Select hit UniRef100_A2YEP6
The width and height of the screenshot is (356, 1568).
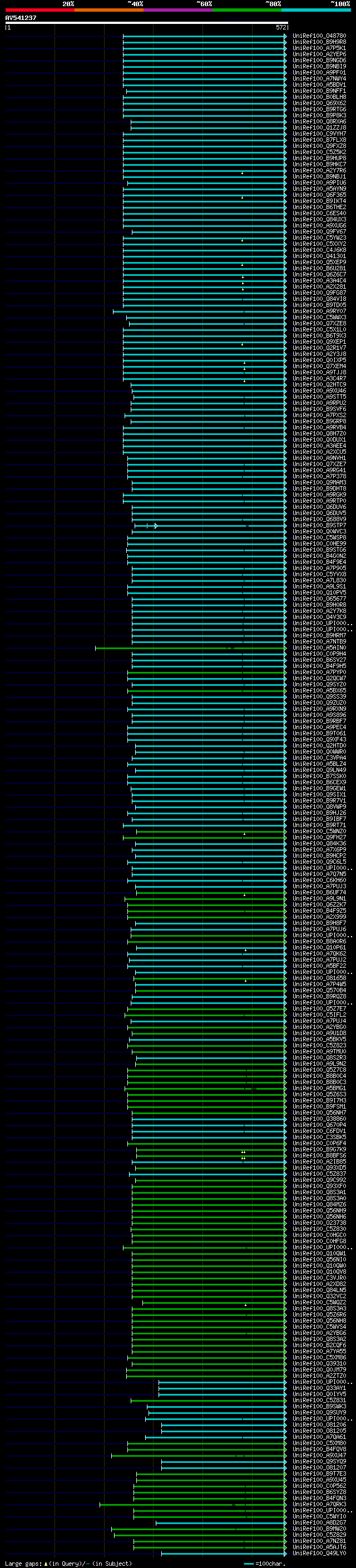click(319, 54)
